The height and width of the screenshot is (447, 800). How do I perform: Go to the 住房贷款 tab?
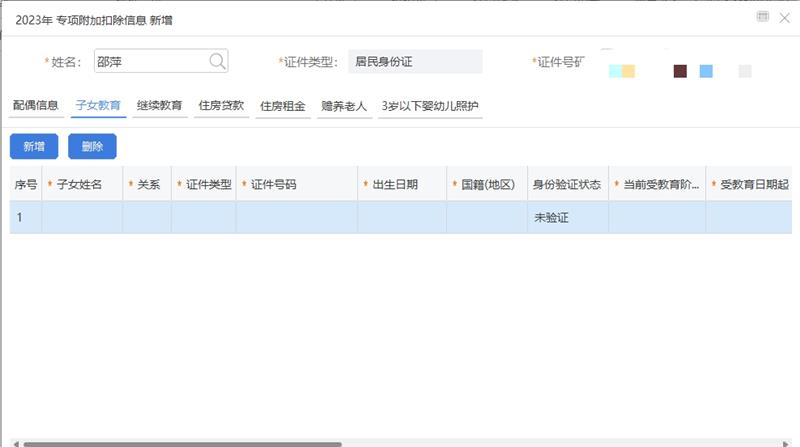pos(221,105)
